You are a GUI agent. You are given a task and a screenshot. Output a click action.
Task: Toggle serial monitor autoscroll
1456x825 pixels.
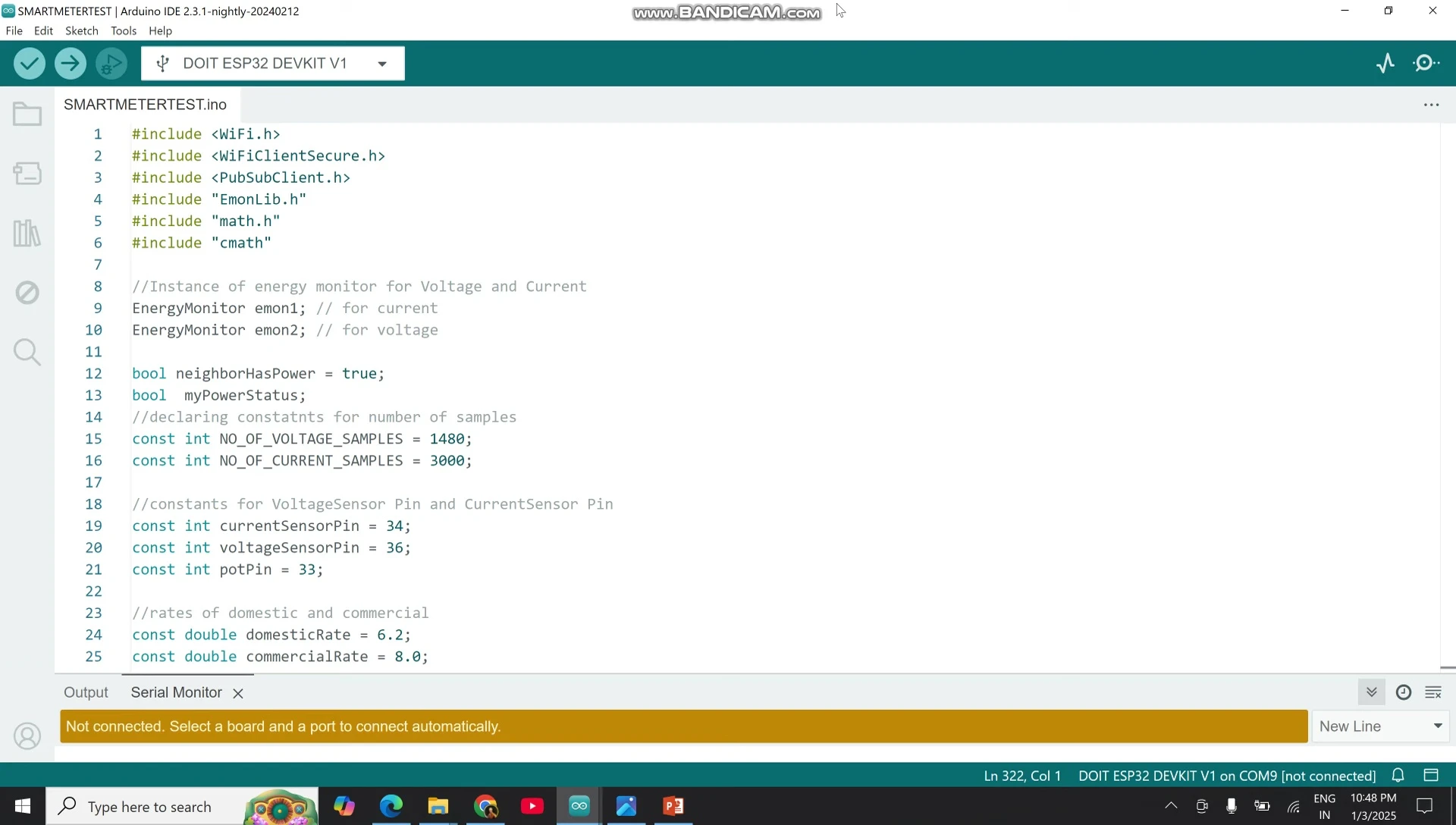point(1371,692)
